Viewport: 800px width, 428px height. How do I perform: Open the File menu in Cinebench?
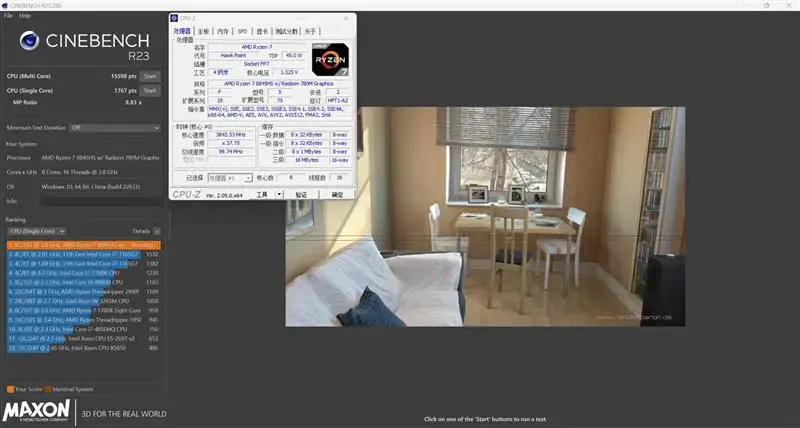pyautogui.click(x=8, y=16)
